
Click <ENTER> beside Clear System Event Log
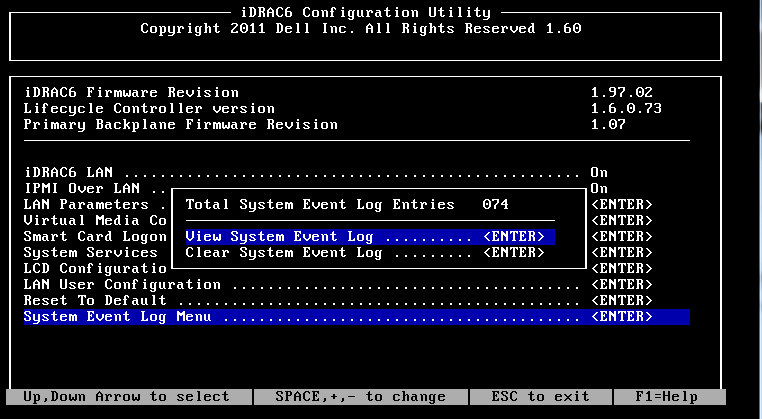[x=514, y=253]
